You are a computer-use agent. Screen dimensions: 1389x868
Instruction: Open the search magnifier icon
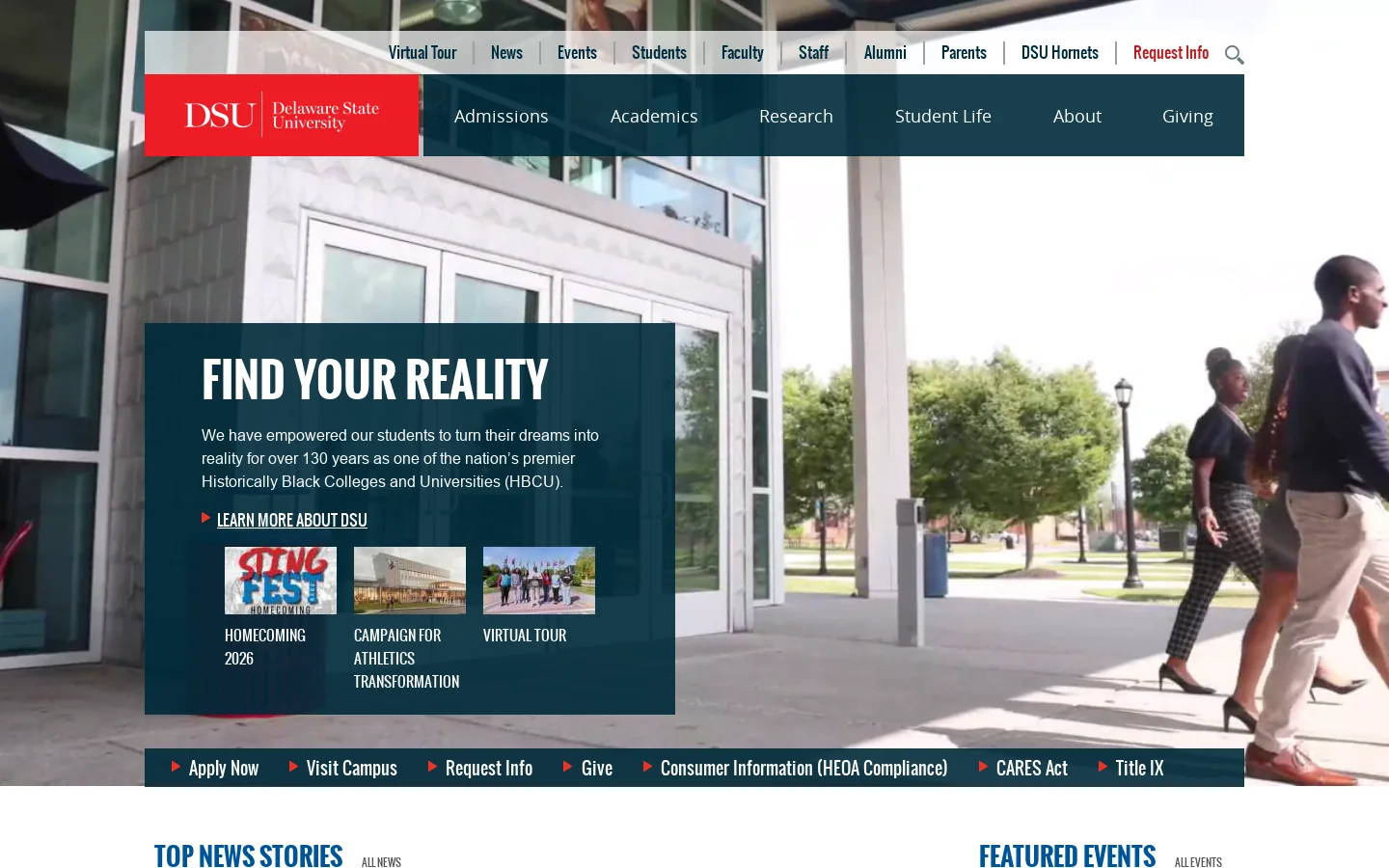pos(1234,55)
